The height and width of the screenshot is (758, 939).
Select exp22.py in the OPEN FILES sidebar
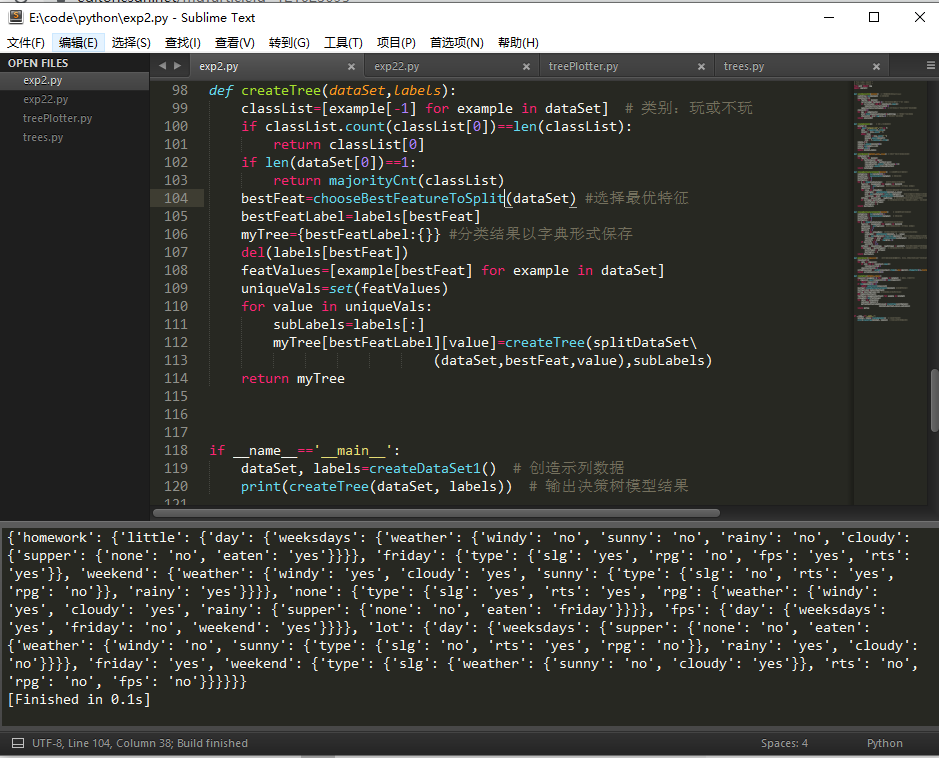tap(45, 99)
